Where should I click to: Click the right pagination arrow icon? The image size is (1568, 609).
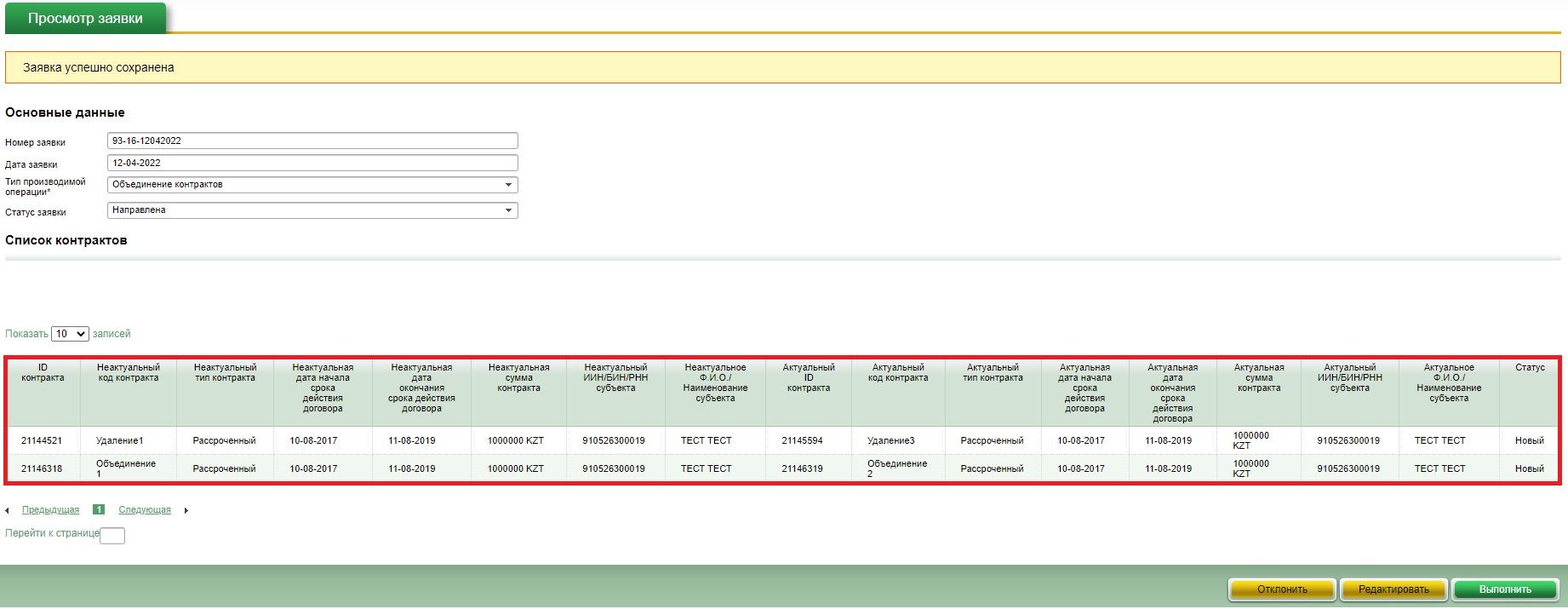(x=186, y=511)
